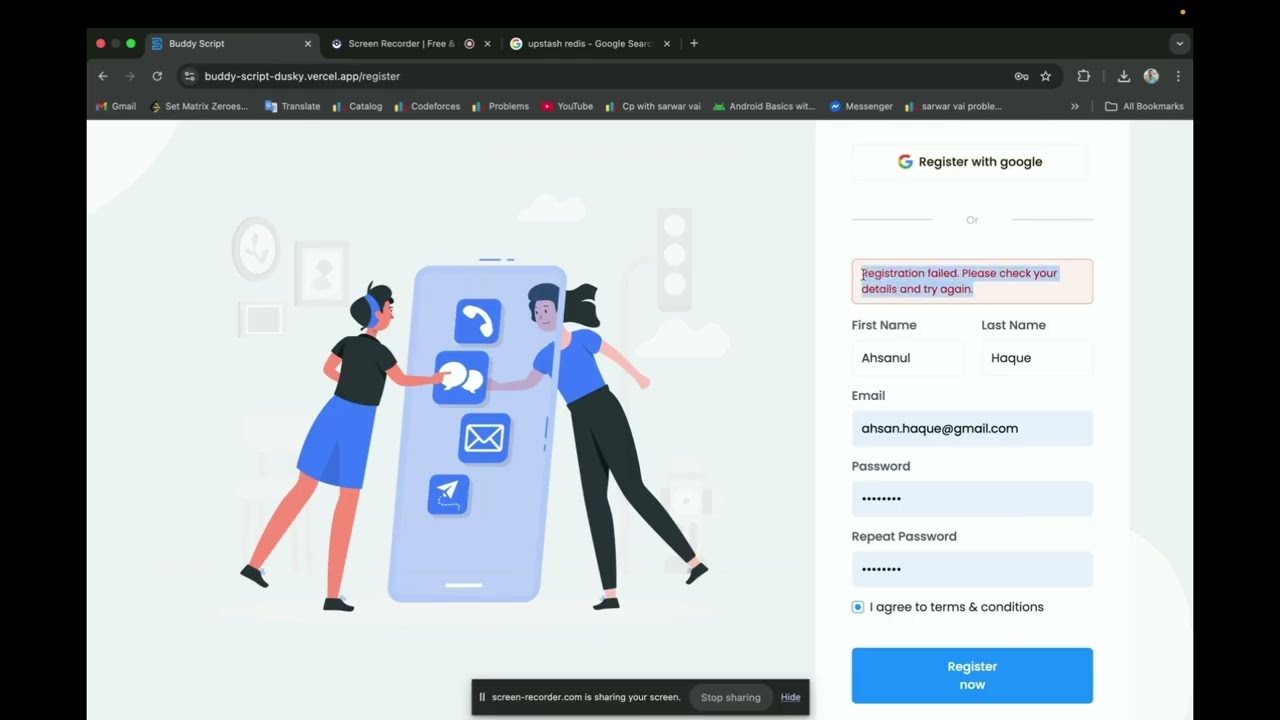Image resolution: width=1280 pixels, height=720 pixels.
Task: Go back using the browser back arrow
Action: (x=103, y=76)
